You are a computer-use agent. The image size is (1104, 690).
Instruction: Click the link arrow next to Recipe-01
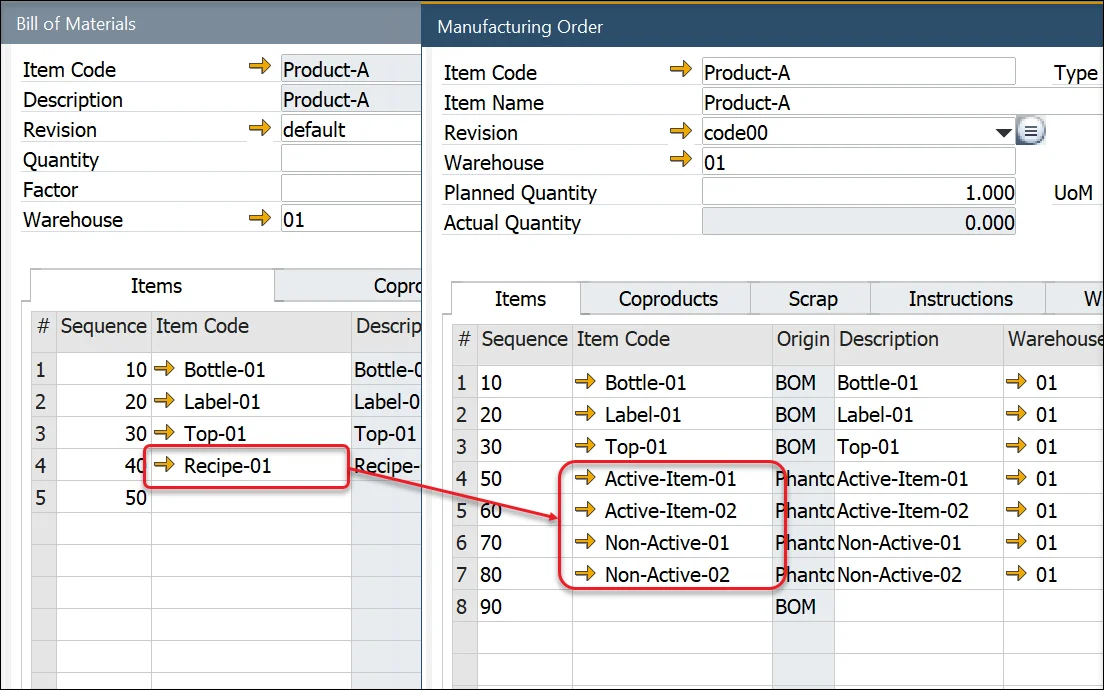[x=164, y=465]
